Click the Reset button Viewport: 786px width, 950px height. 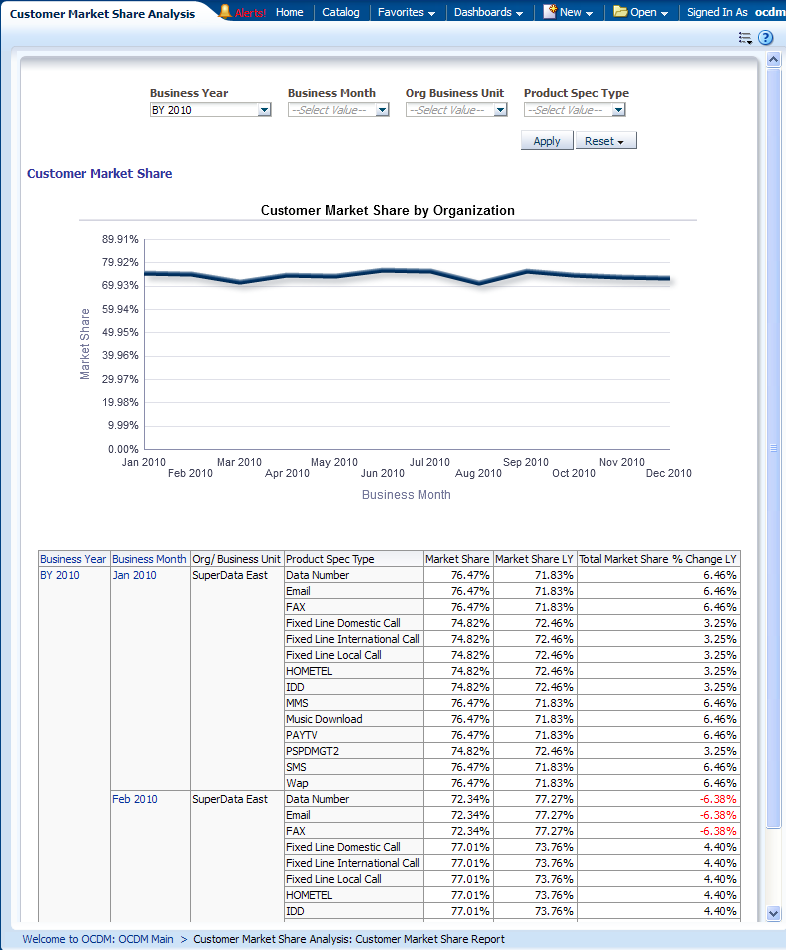tap(606, 141)
